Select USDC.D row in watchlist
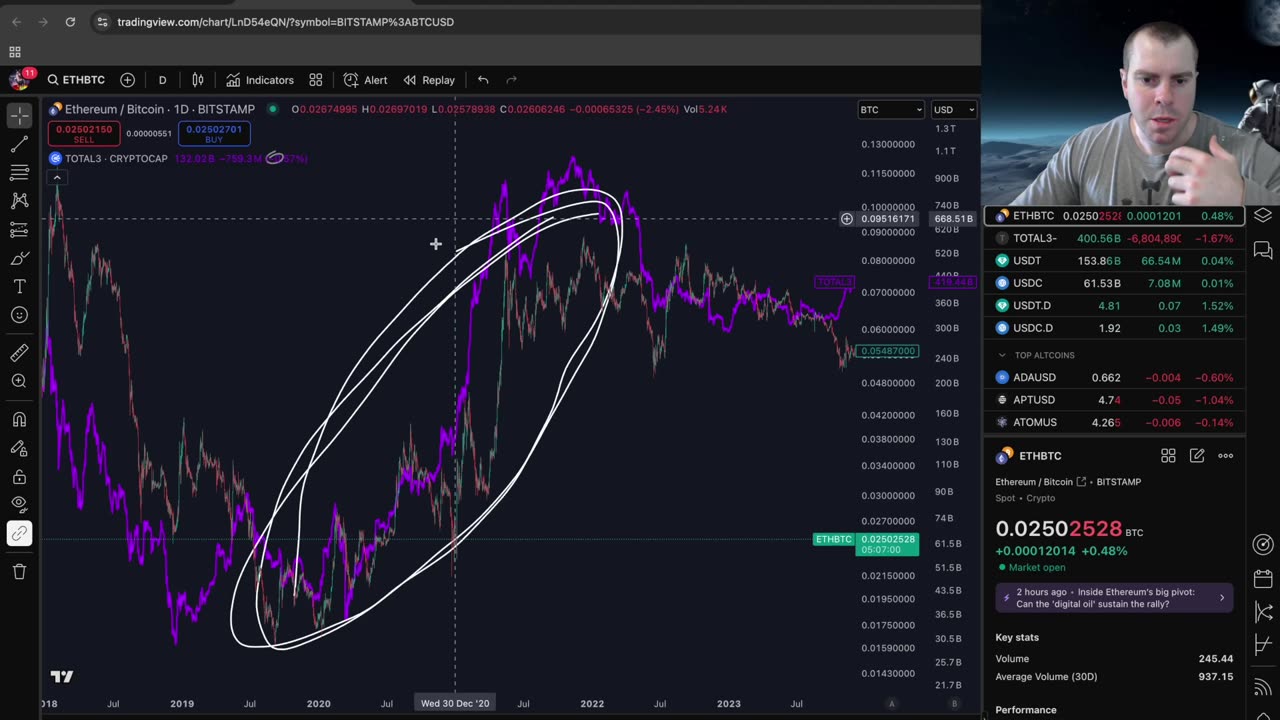Viewport: 1280px width, 720px height. point(1114,328)
